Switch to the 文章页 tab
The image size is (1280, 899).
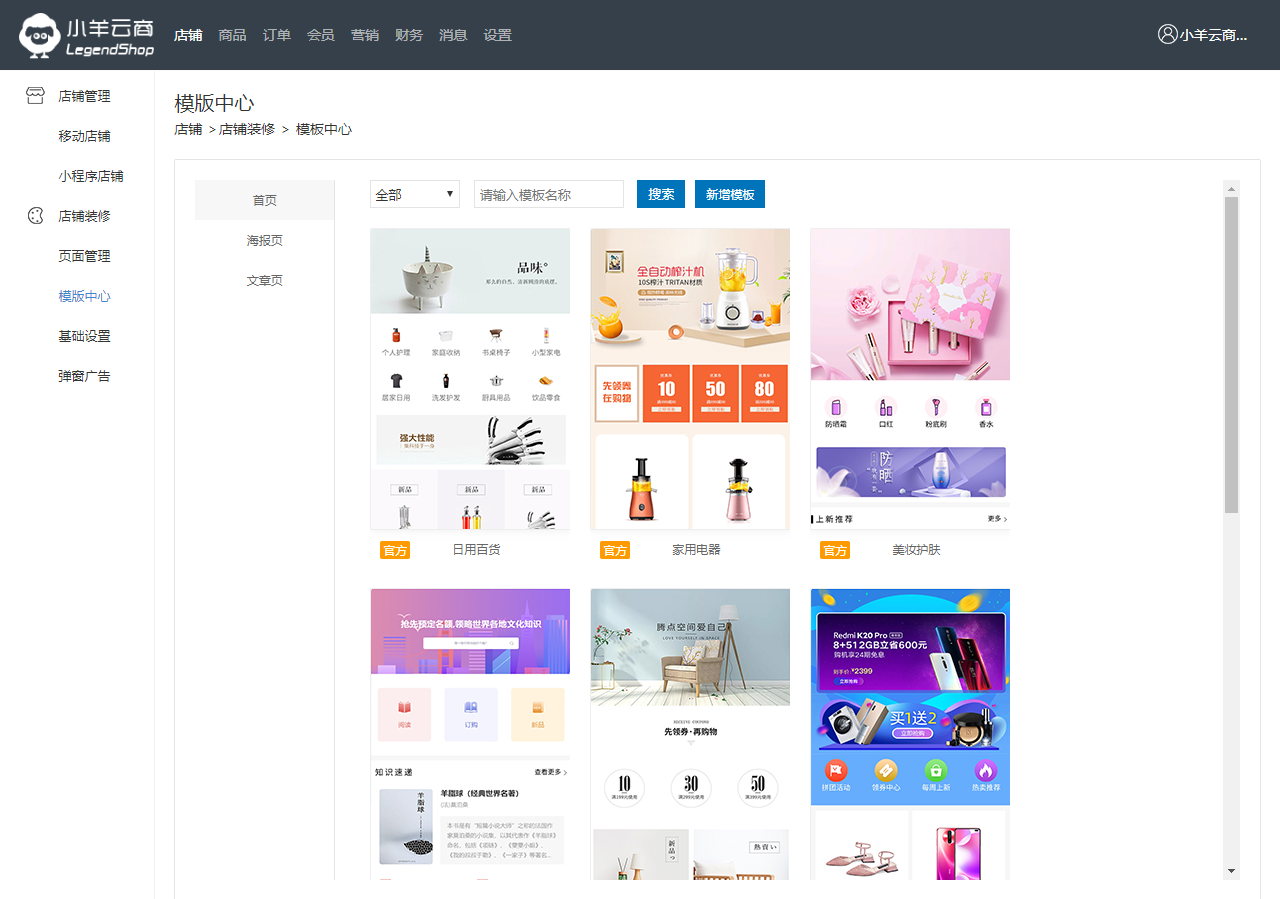(265, 280)
